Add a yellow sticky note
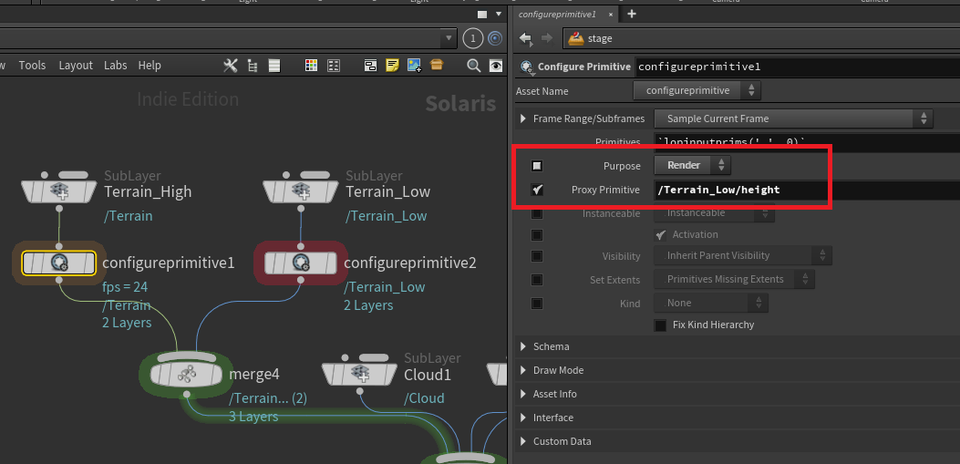The width and height of the screenshot is (960, 464). 391,65
